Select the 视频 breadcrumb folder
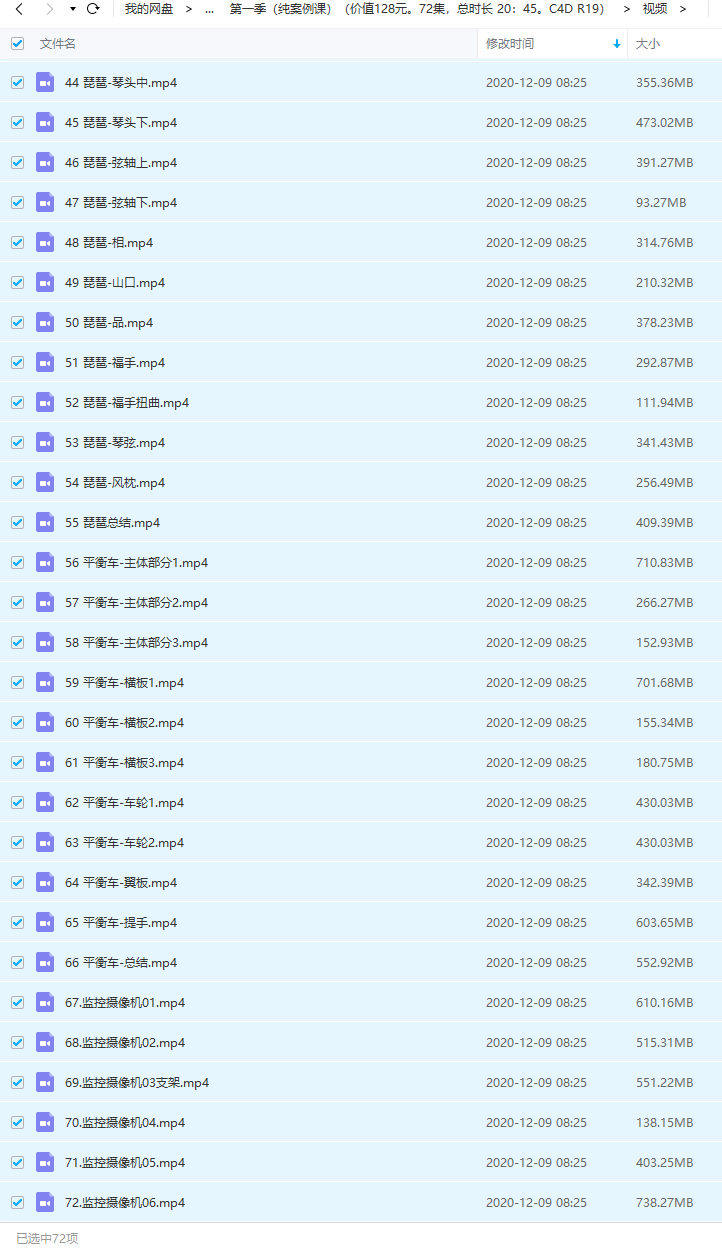This screenshot has height=1248, width=722. (x=655, y=9)
